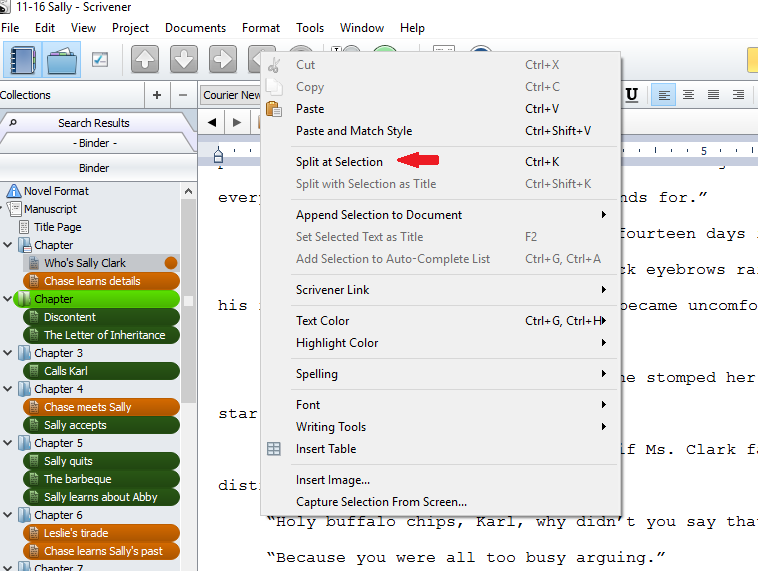Click the Paste clipboard icon in context menu
The height and width of the screenshot is (571, 758).
[x=274, y=109]
